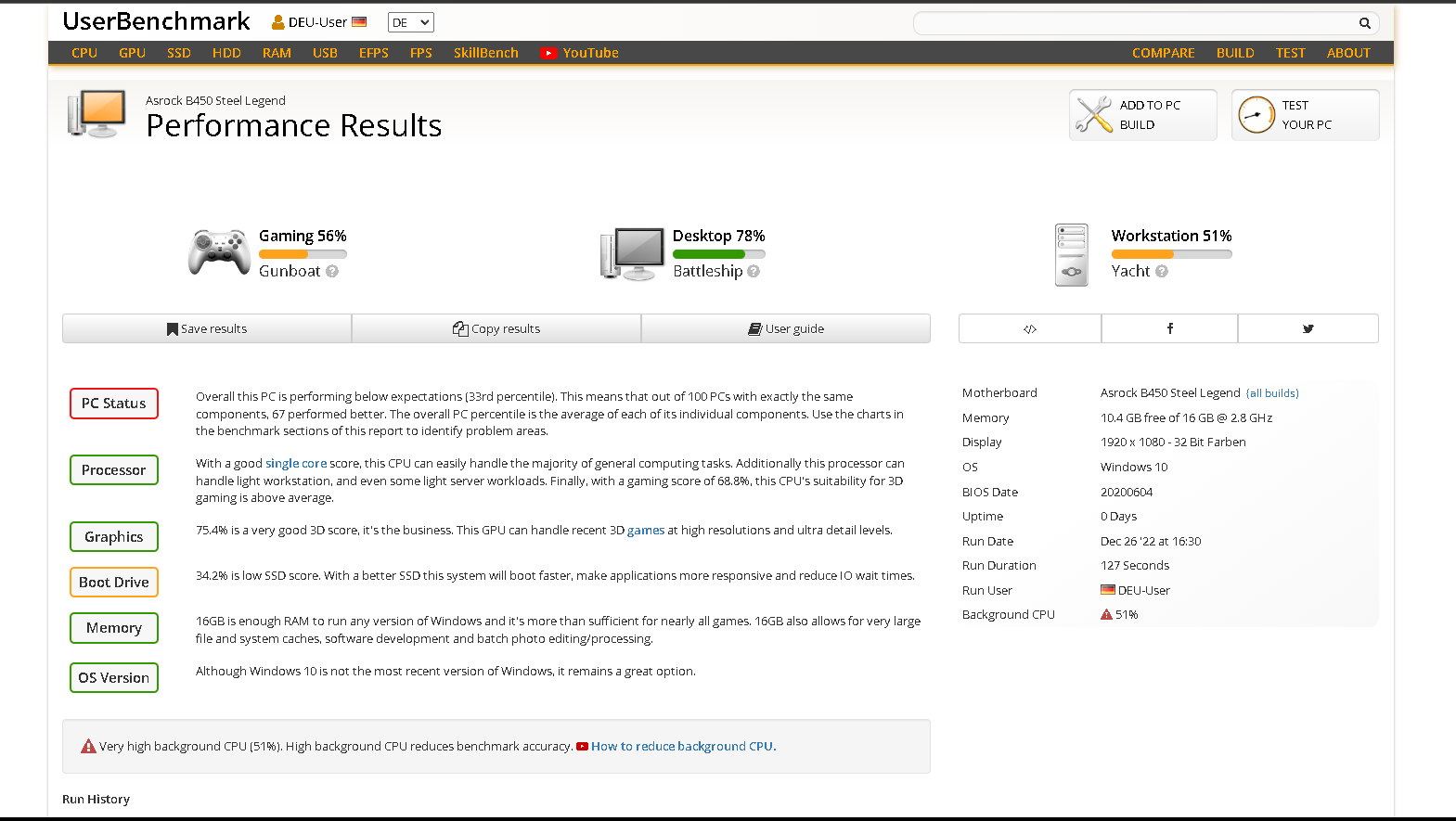1456x821 pixels.
Task: Click the User guide button
Action: (786, 328)
